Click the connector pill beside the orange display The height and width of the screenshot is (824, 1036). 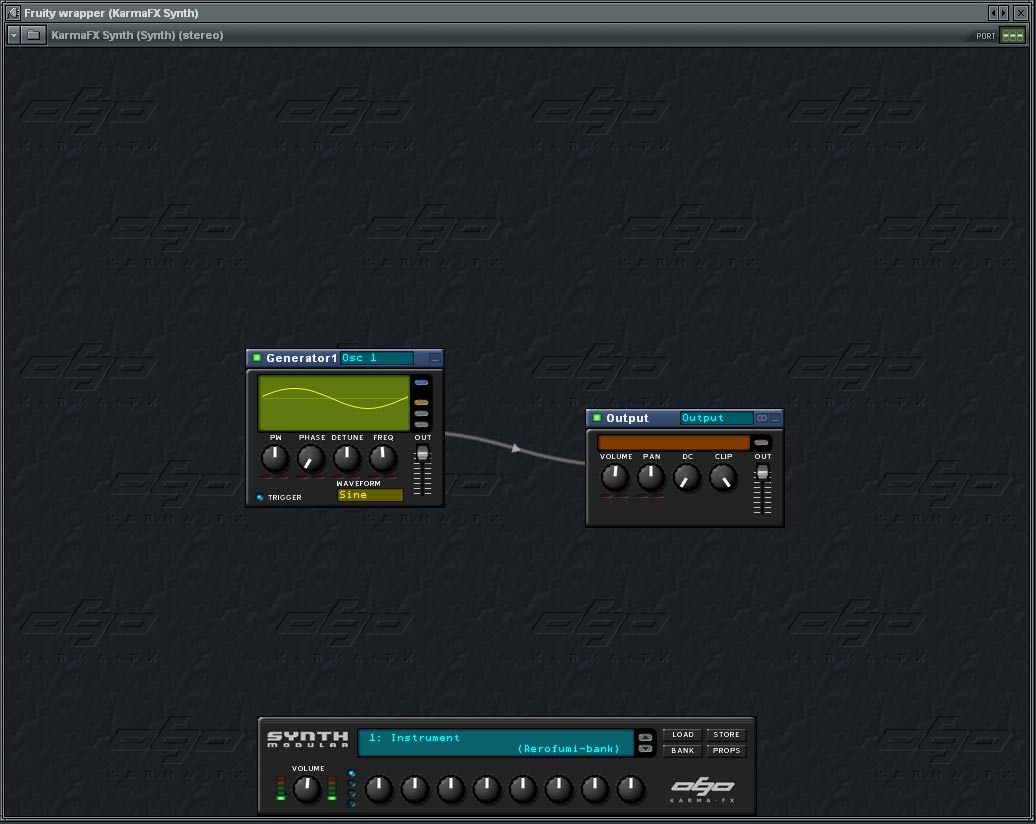761,443
